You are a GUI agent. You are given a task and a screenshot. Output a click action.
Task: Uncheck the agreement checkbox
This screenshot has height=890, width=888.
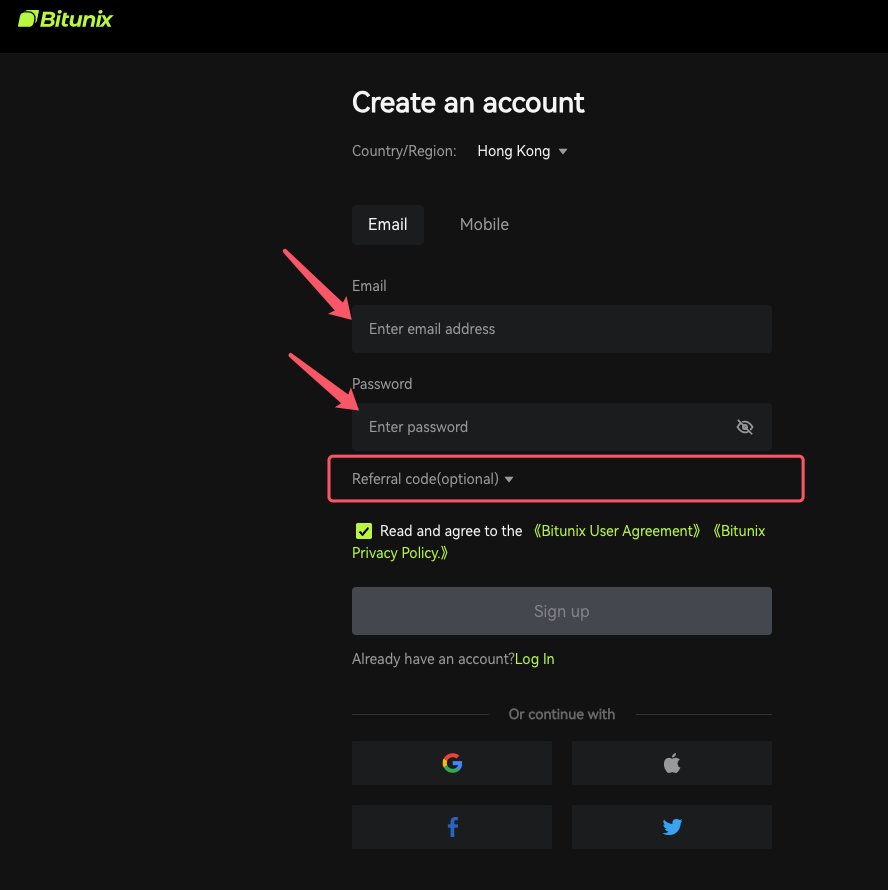363,531
